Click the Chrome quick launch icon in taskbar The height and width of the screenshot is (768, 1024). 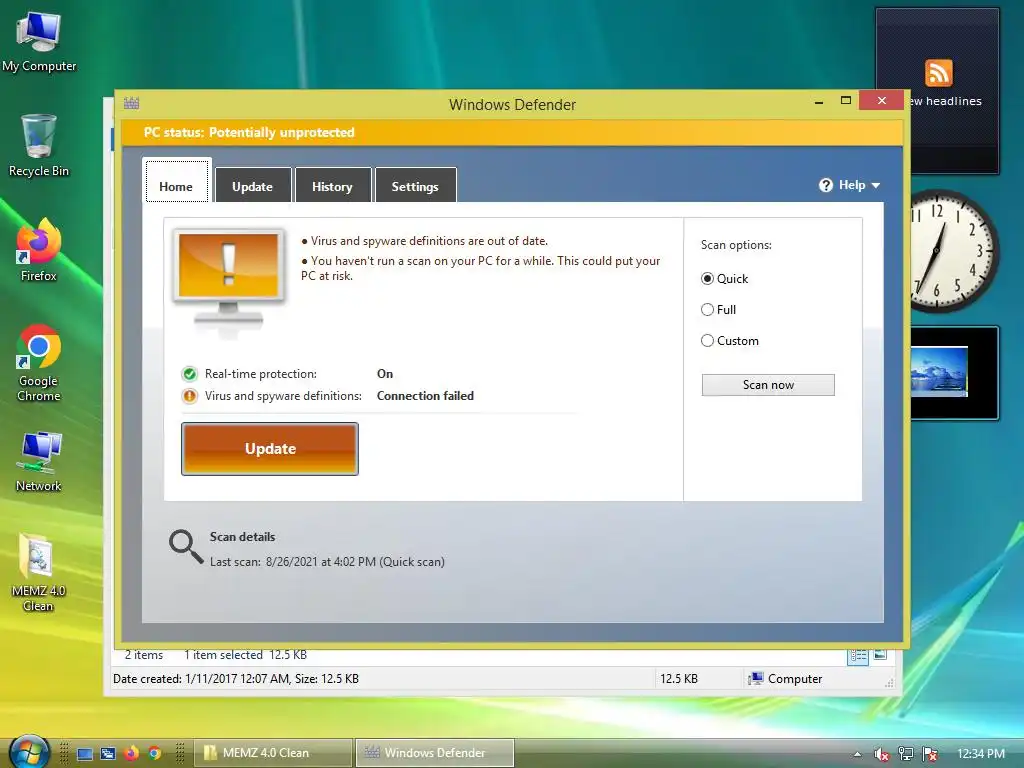coord(155,753)
